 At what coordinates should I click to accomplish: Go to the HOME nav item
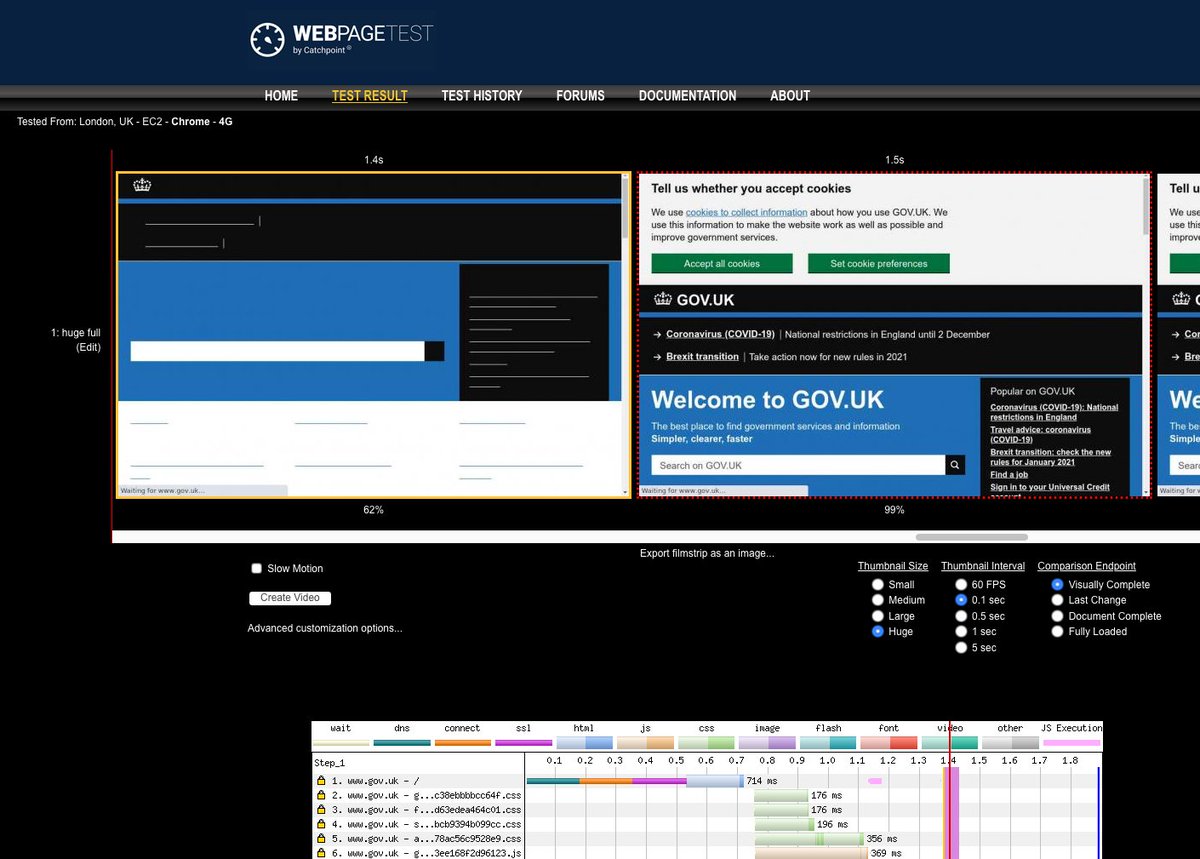pyautogui.click(x=281, y=96)
